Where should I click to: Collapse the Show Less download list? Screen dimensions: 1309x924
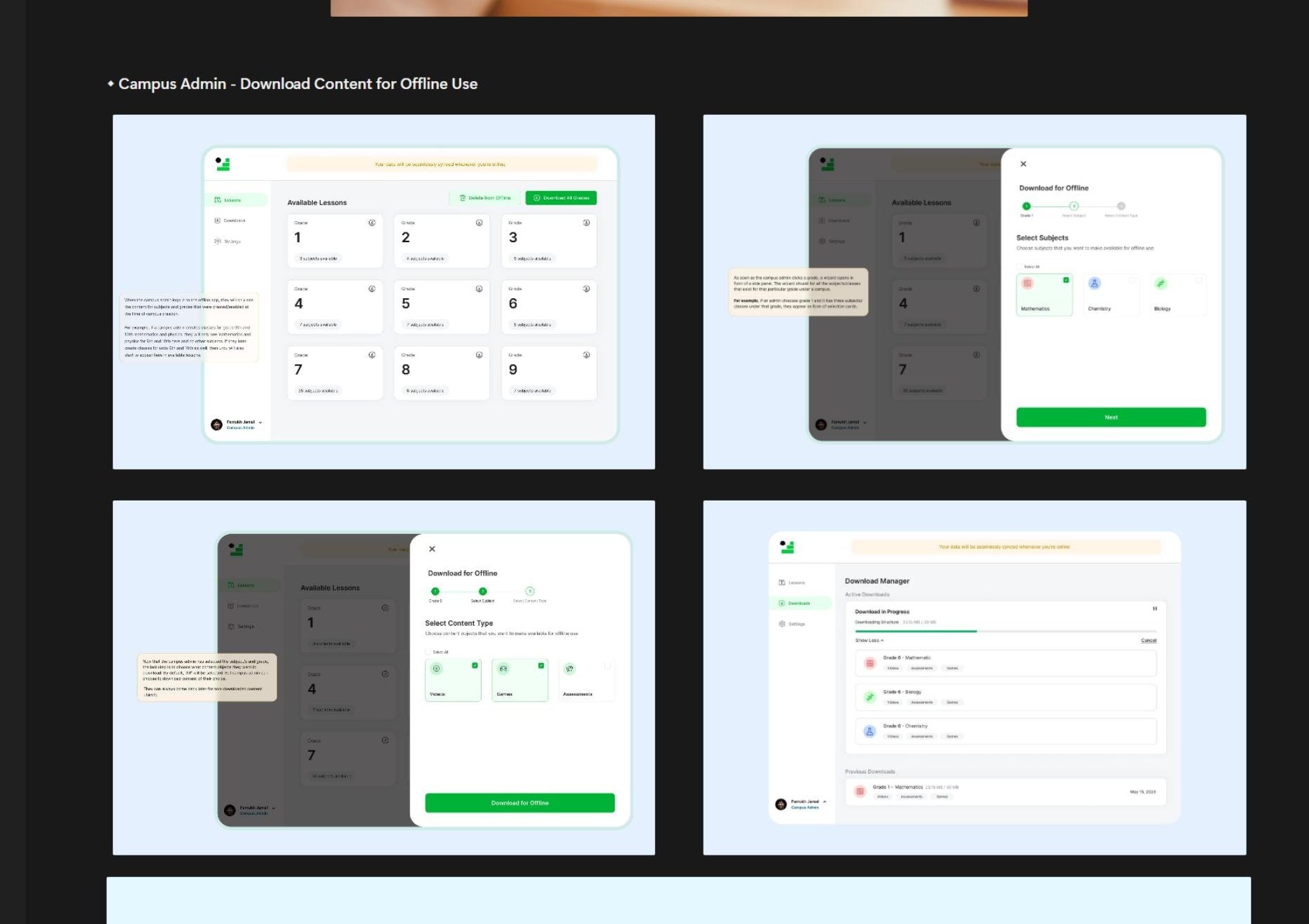[x=869, y=640]
